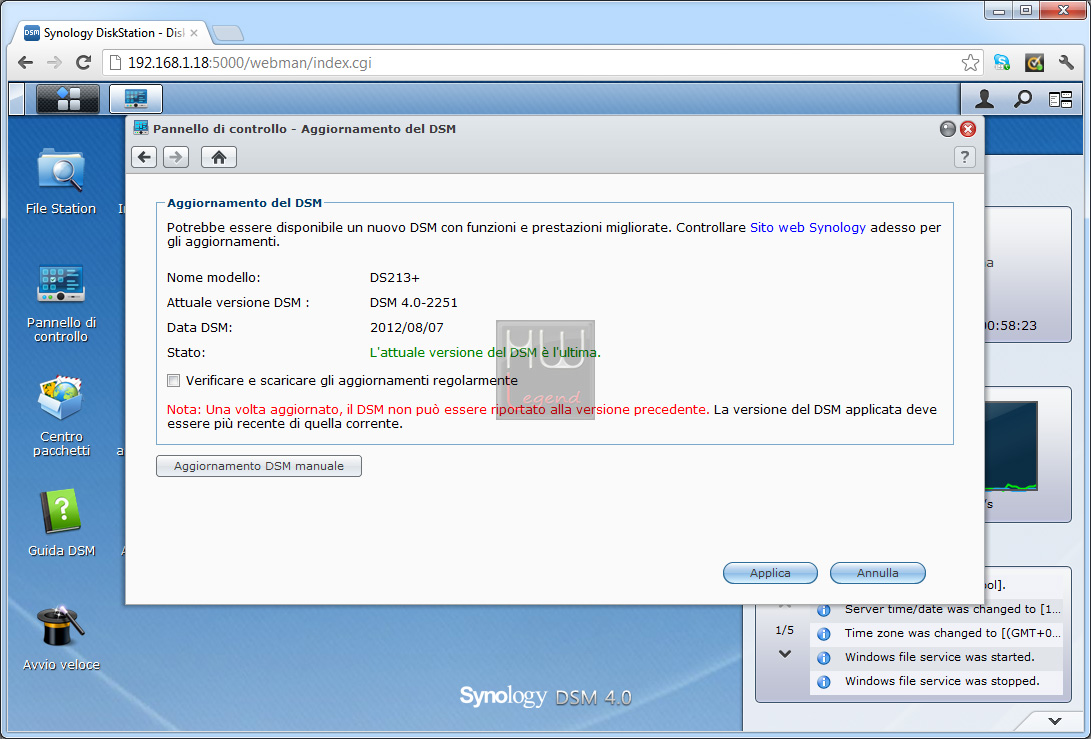The image size is (1091, 739).
Task: Maximize the browser window
Action: click(1026, 10)
